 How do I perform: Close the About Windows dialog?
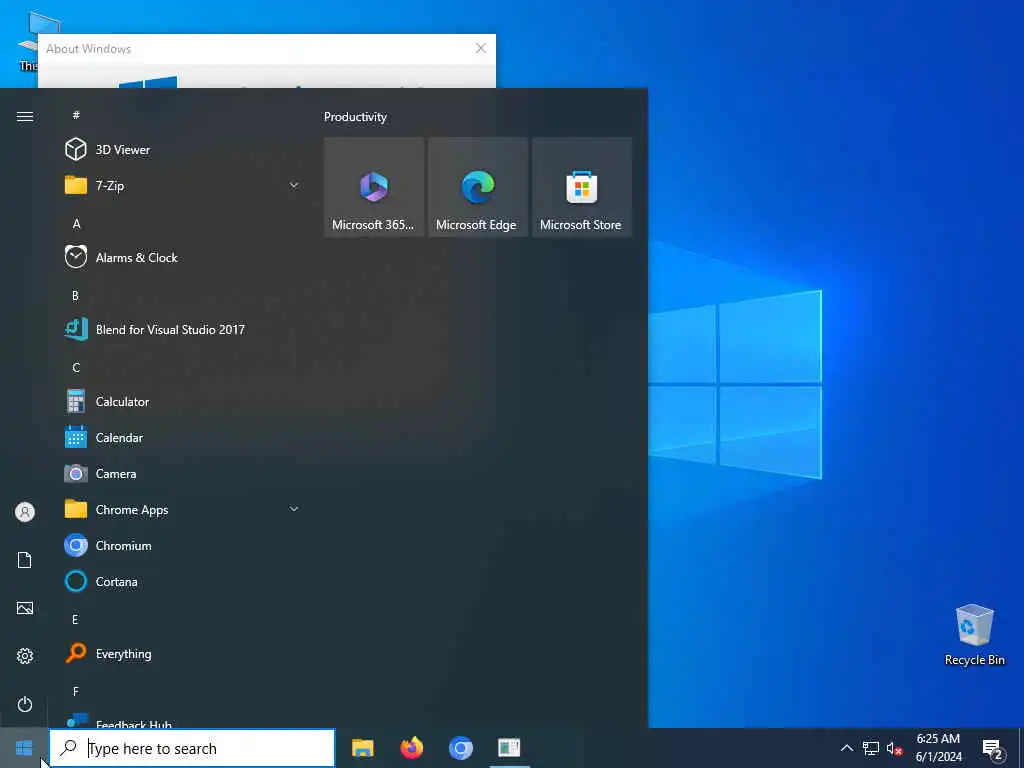pos(481,48)
